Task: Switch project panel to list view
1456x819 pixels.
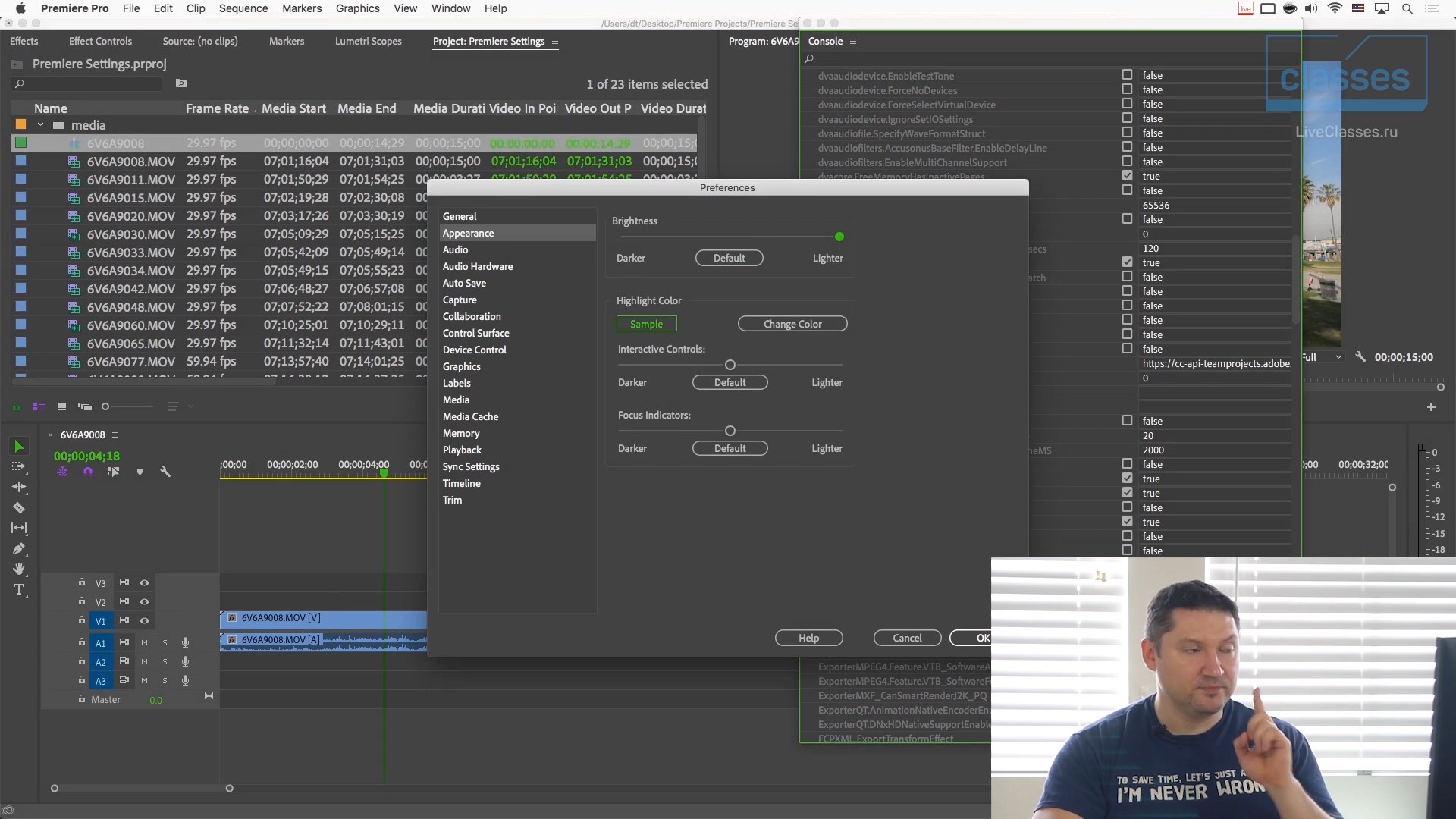Action: 39,406
